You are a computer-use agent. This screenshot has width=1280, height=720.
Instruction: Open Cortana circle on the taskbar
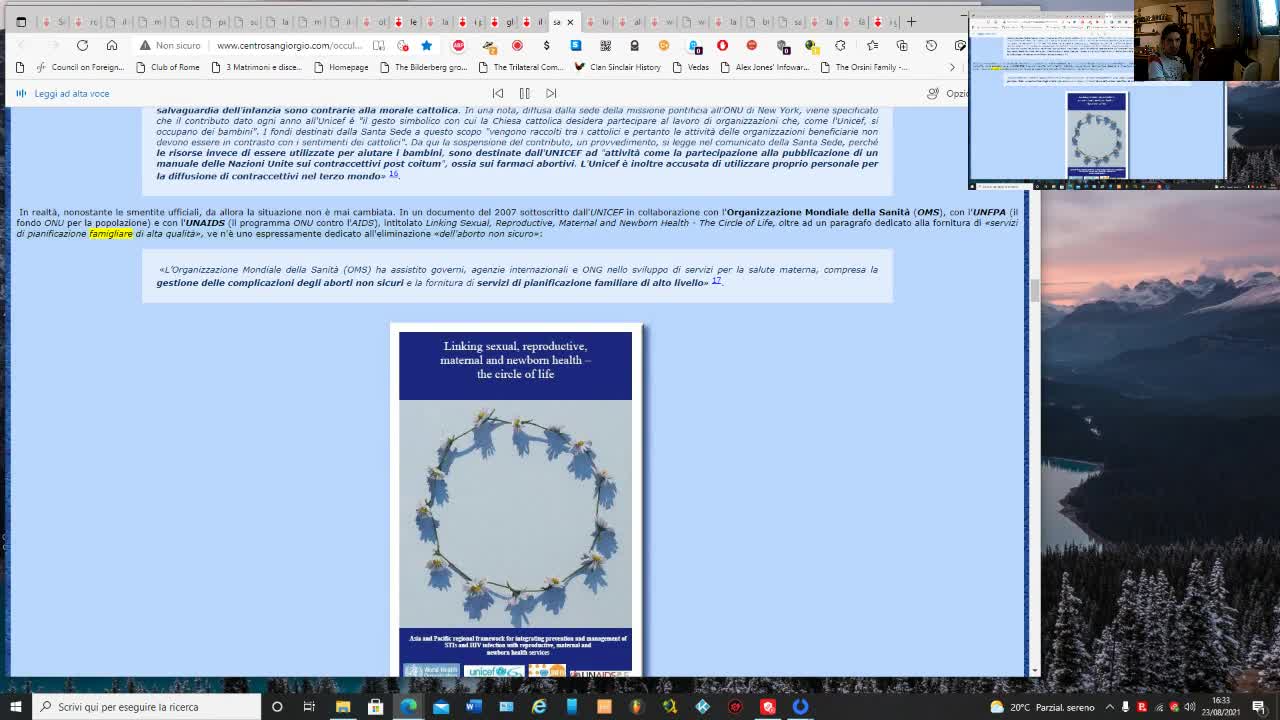[277, 707]
